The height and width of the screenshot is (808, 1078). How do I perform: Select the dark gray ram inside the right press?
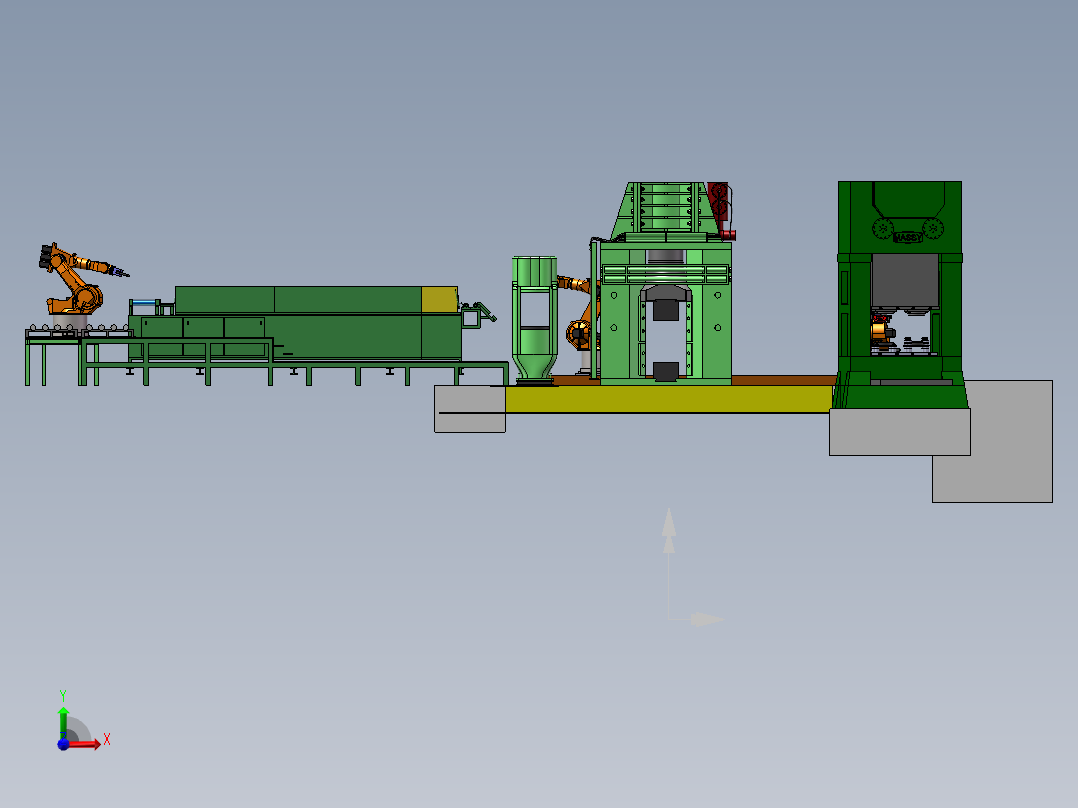click(x=905, y=281)
